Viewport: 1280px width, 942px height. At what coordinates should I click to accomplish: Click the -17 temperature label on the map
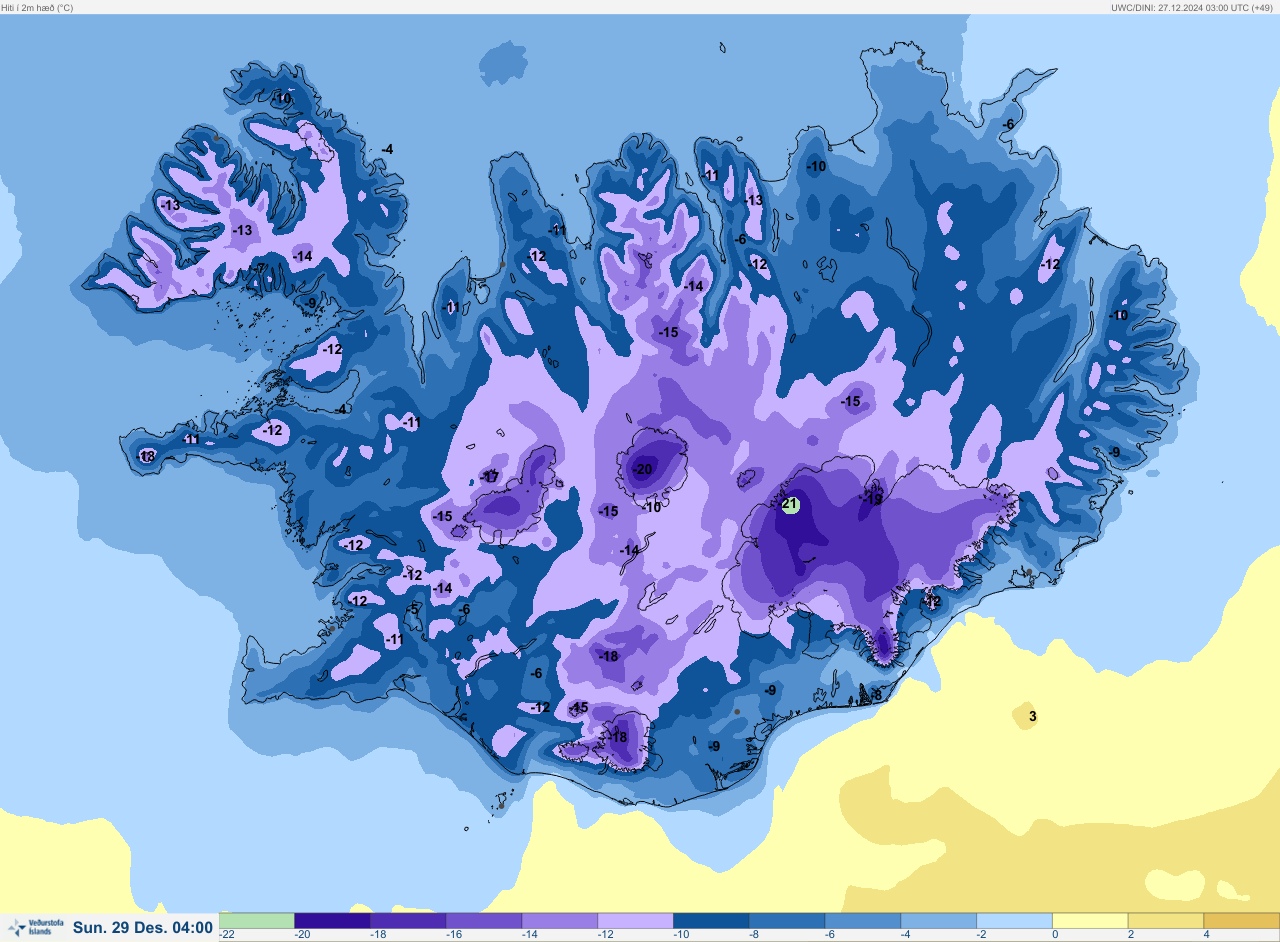[x=488, y=477]
